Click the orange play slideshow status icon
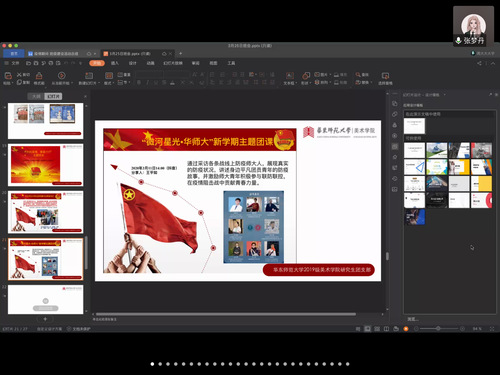This screenshot has width=500, height=375. click(406, 329)
